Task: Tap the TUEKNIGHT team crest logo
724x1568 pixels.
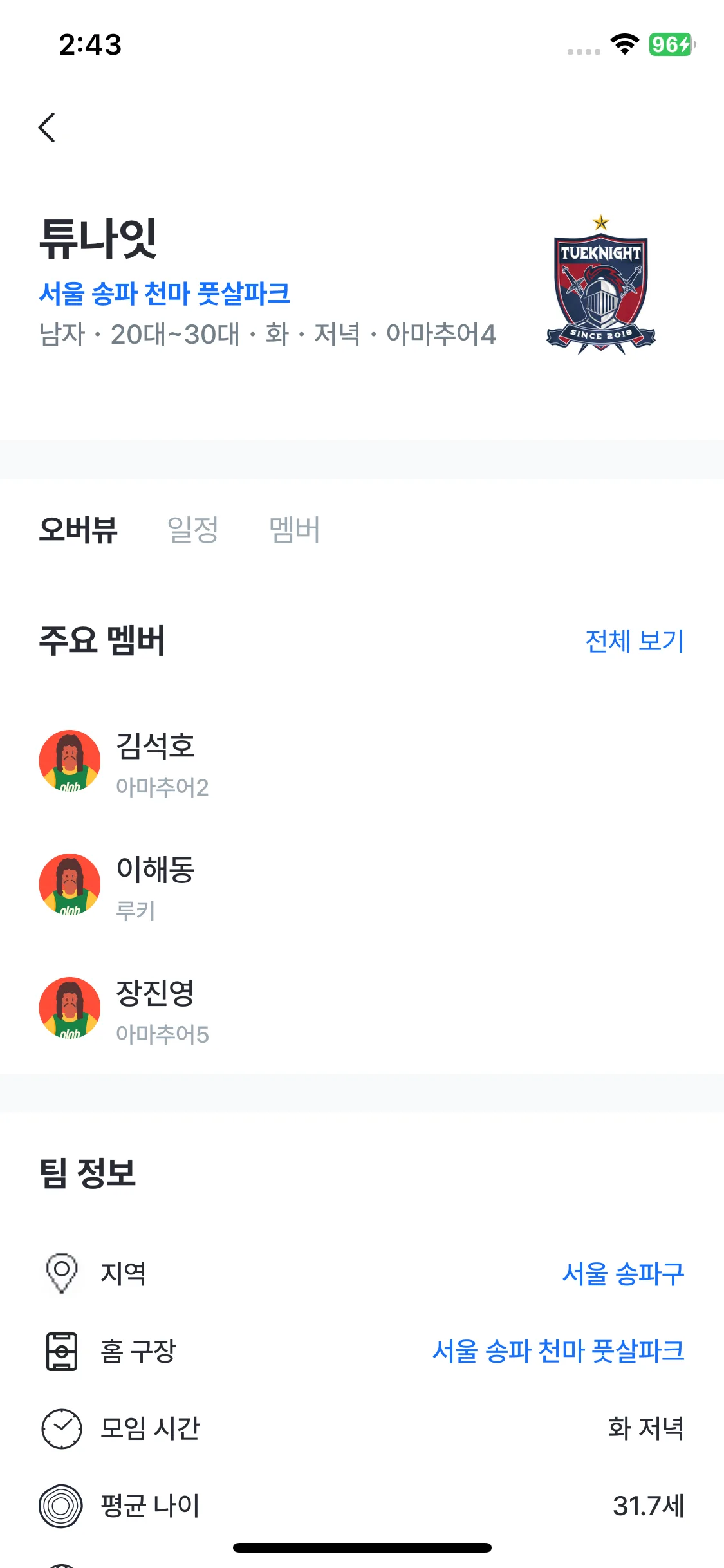Action: point(600,286)
